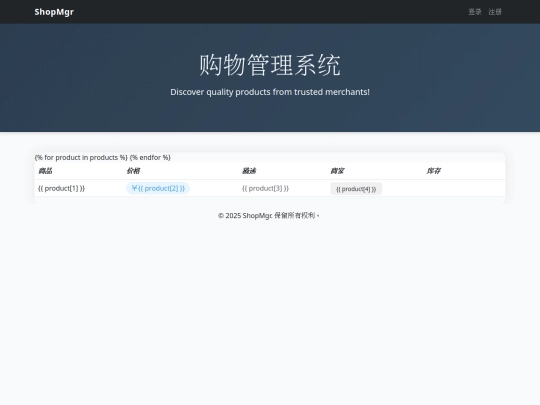Click the 'Discover quality products' subtitle
This screenshot has width=540, height=405.
(x=270, y=92)
